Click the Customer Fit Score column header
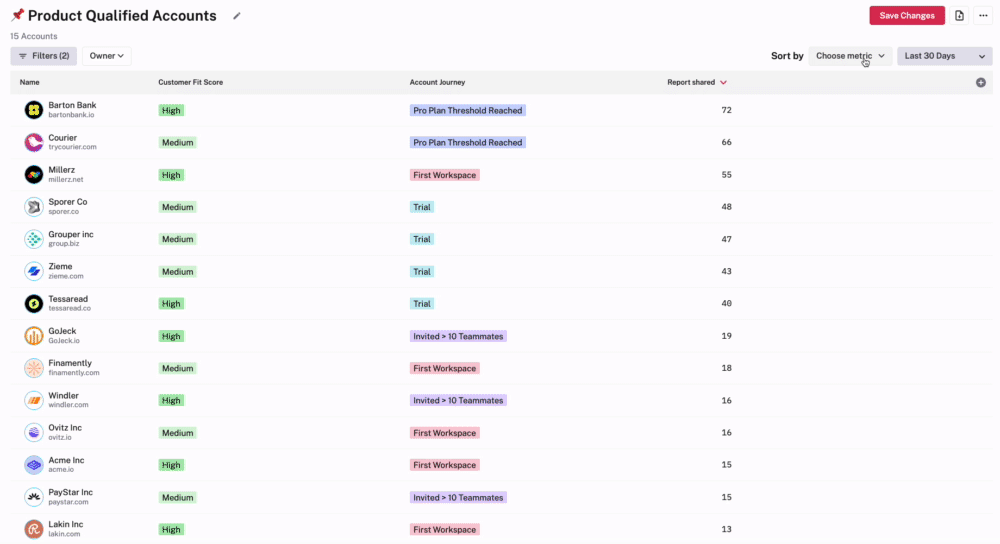The height and width of the screenshot is (544, 1000). [191, 82]
